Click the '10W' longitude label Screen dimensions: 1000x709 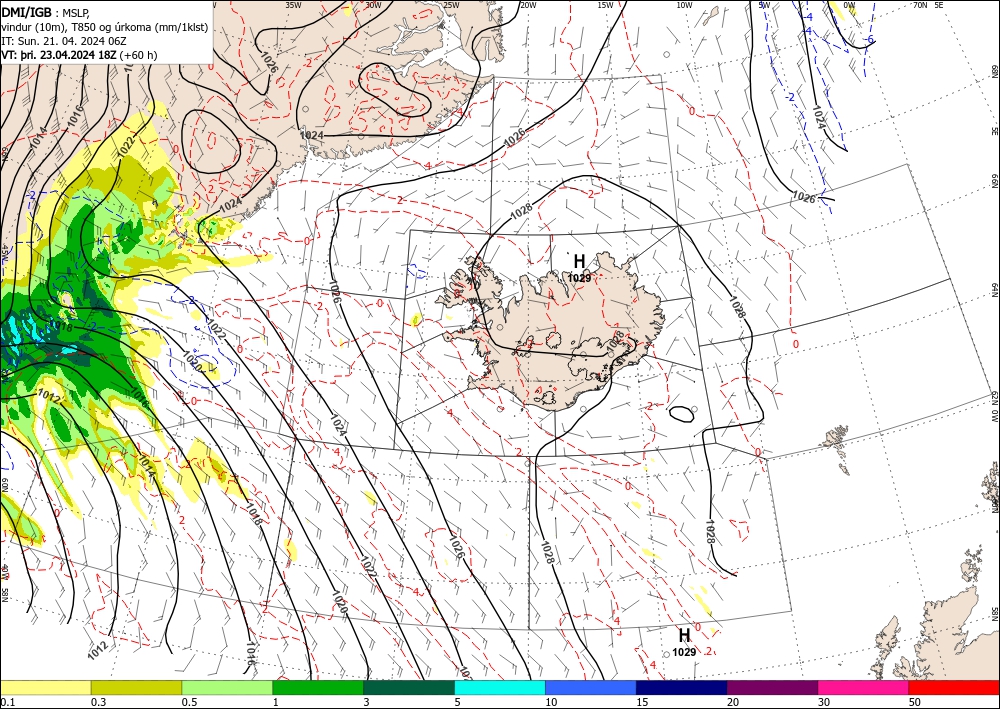pos(684,5)
